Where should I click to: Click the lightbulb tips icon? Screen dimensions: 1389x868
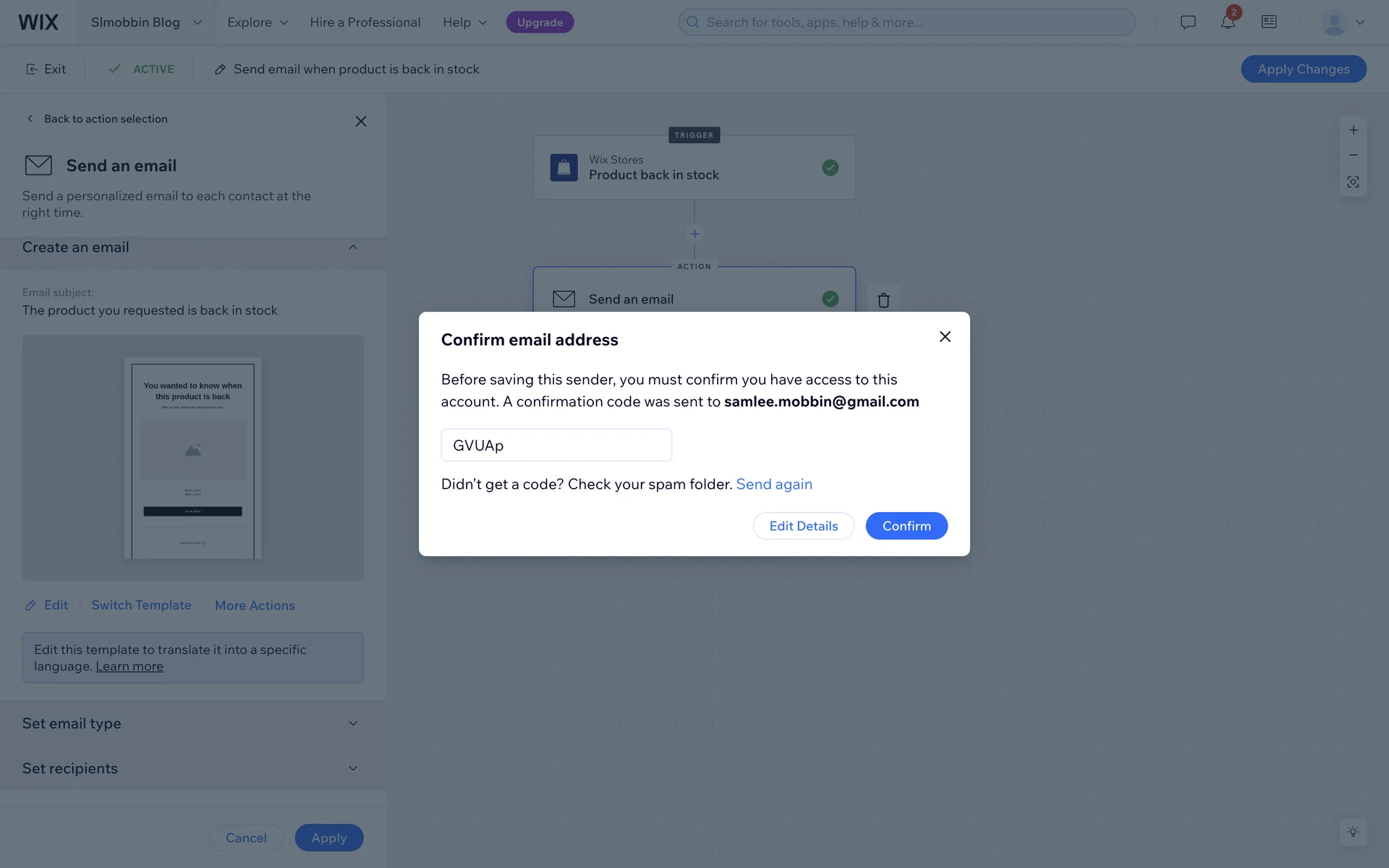(1353, 832)
